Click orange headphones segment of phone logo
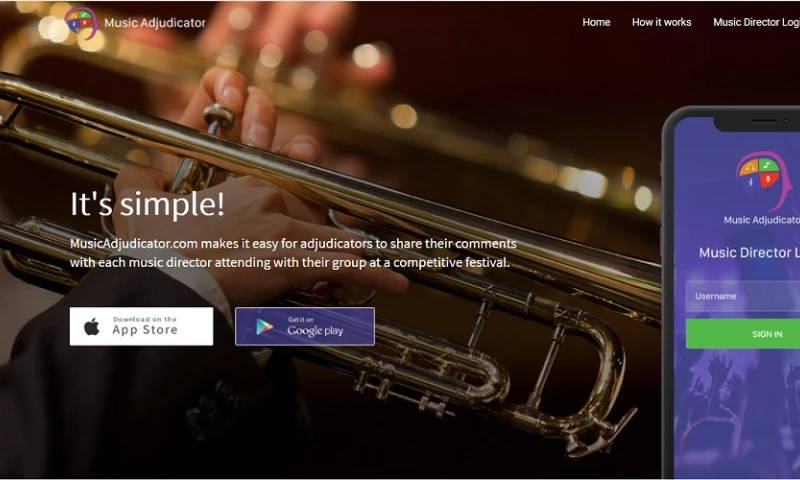The image size is (800, 480). pos(749,167)
